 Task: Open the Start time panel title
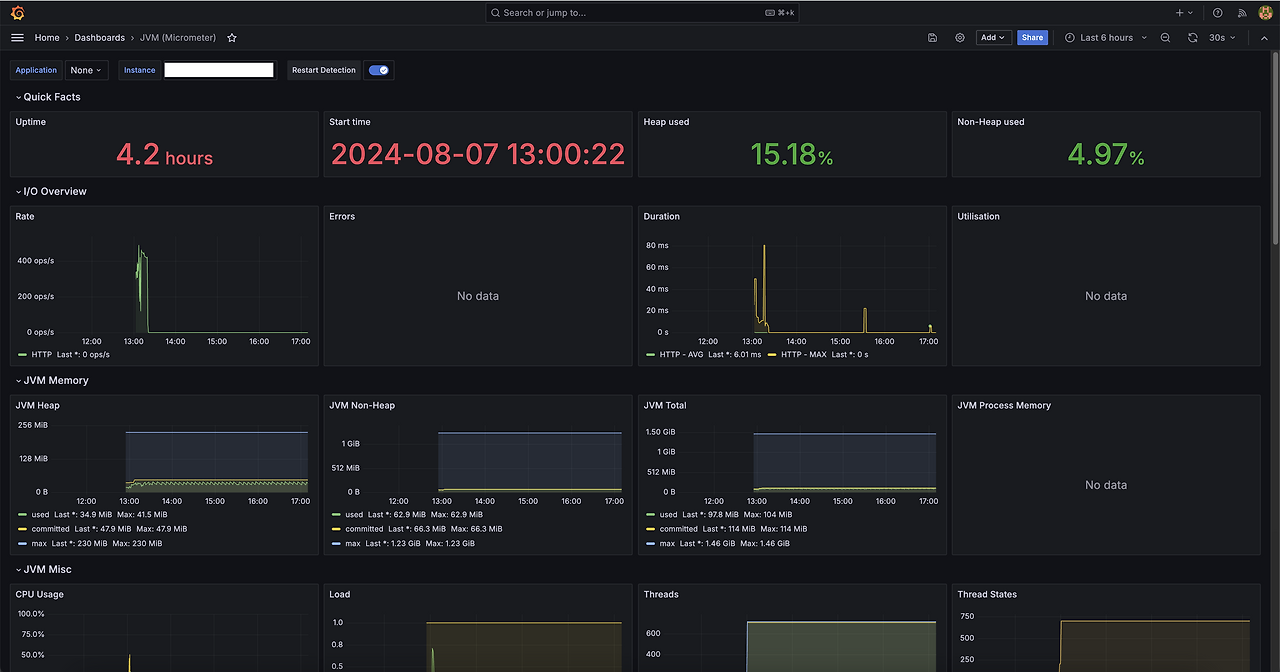pos(350,122)
